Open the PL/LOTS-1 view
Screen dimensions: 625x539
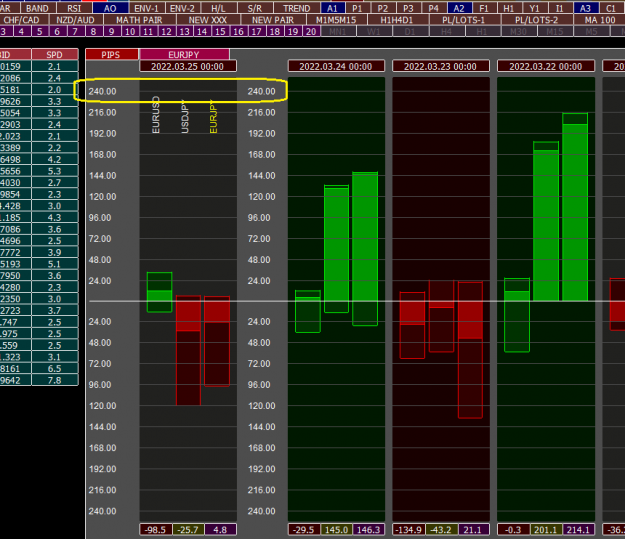click(464, 20)
